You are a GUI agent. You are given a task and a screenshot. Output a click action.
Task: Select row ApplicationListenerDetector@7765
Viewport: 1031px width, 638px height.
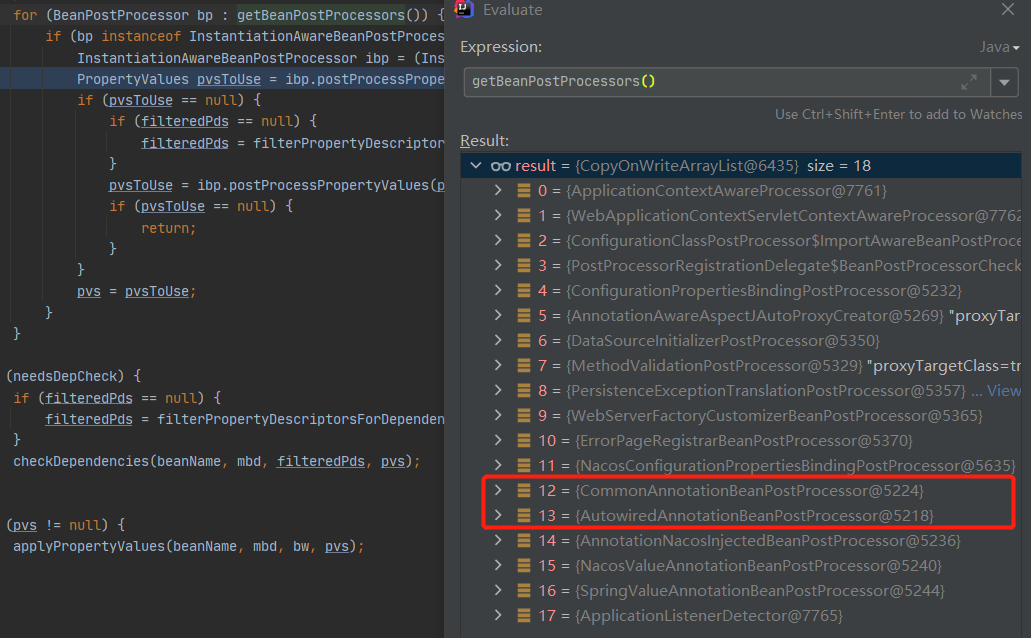741,616
